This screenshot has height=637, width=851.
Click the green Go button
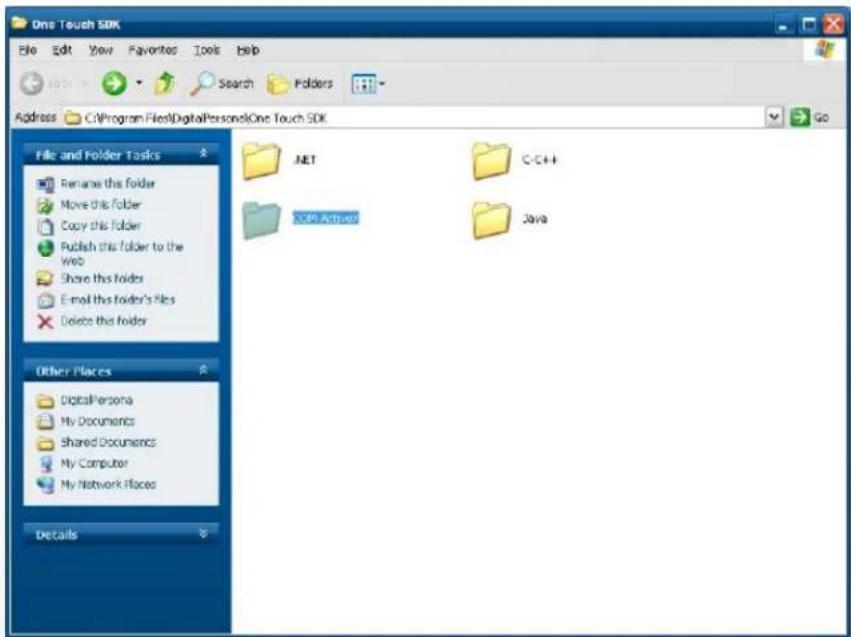[x=809, y=117]
